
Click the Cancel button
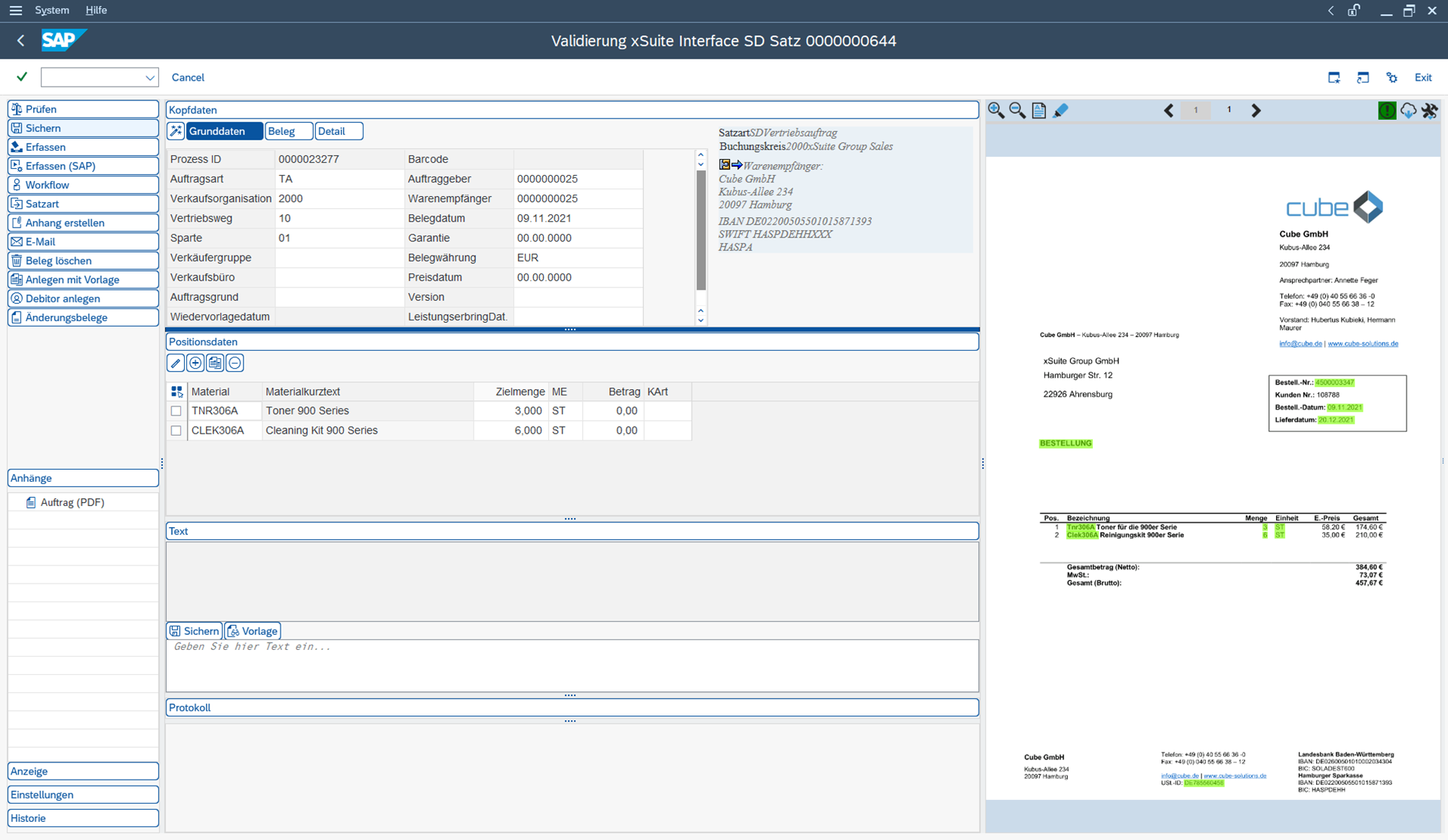tap(188, 78)
